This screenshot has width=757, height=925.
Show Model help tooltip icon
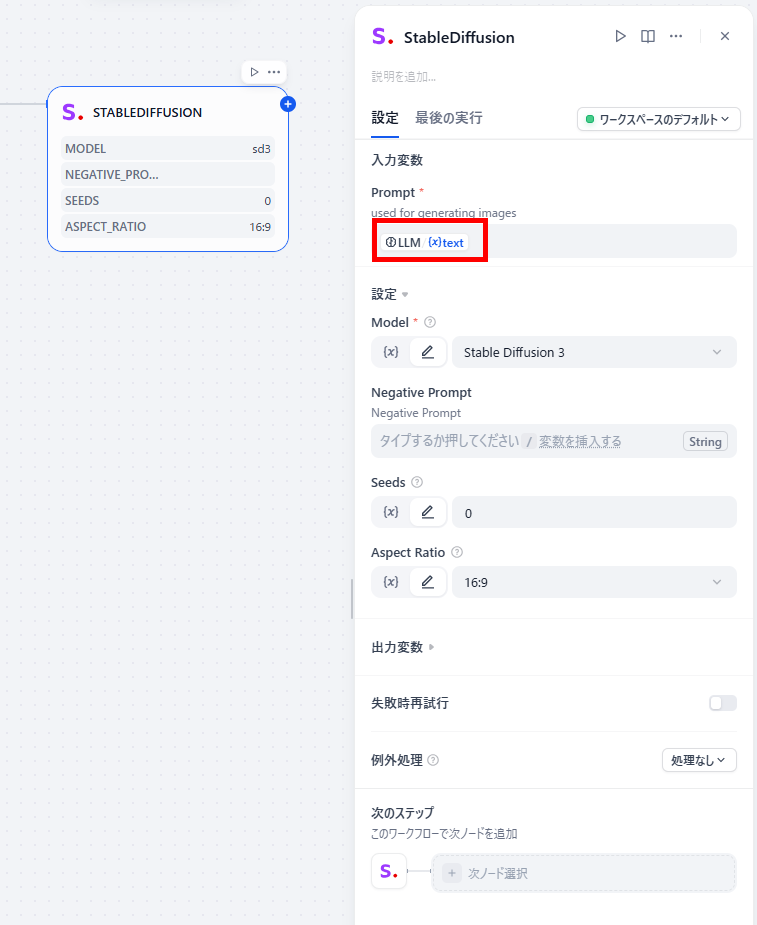tap(430, 322)
